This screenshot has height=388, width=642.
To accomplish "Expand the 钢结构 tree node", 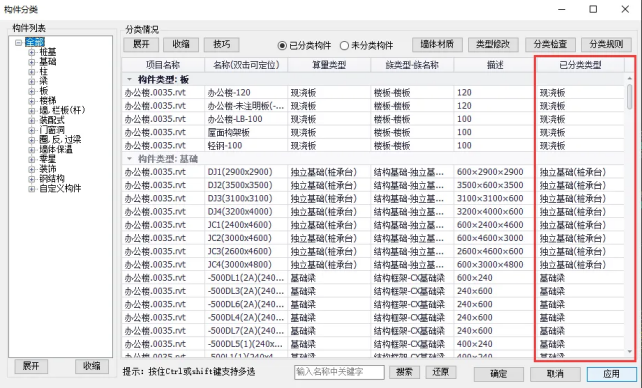I will tap(32, 179).
